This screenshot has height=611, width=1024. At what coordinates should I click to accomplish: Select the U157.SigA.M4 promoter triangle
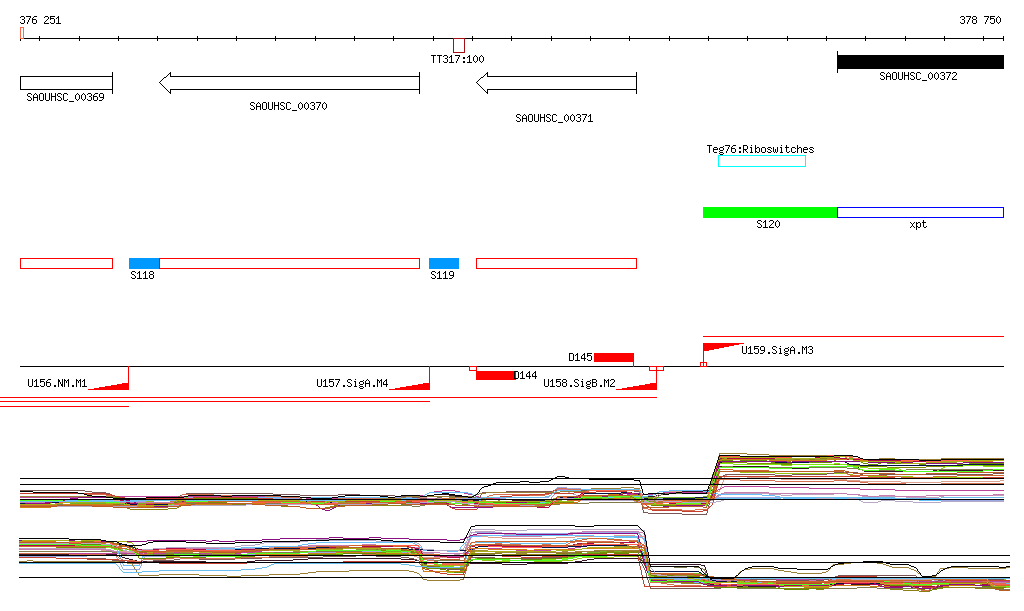(409, 386)
